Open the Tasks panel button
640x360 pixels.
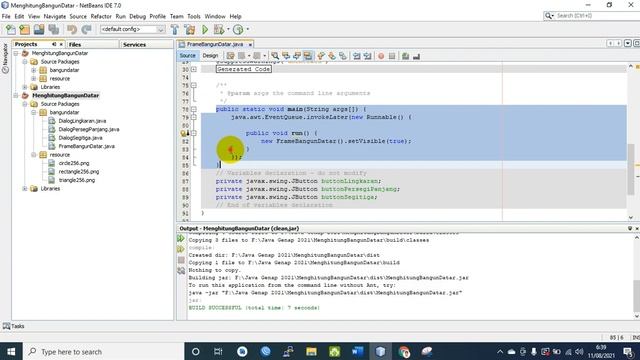[13, 326]
